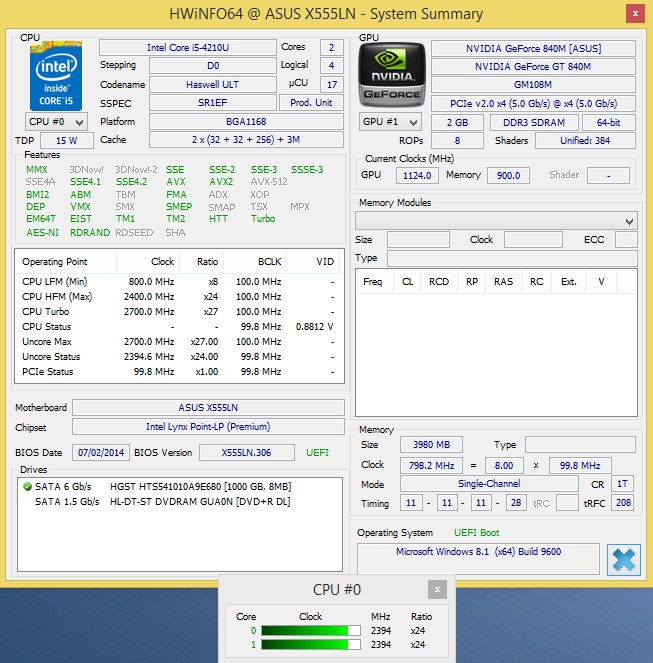Click the Intel Core i5 logo

click(56, 76)
